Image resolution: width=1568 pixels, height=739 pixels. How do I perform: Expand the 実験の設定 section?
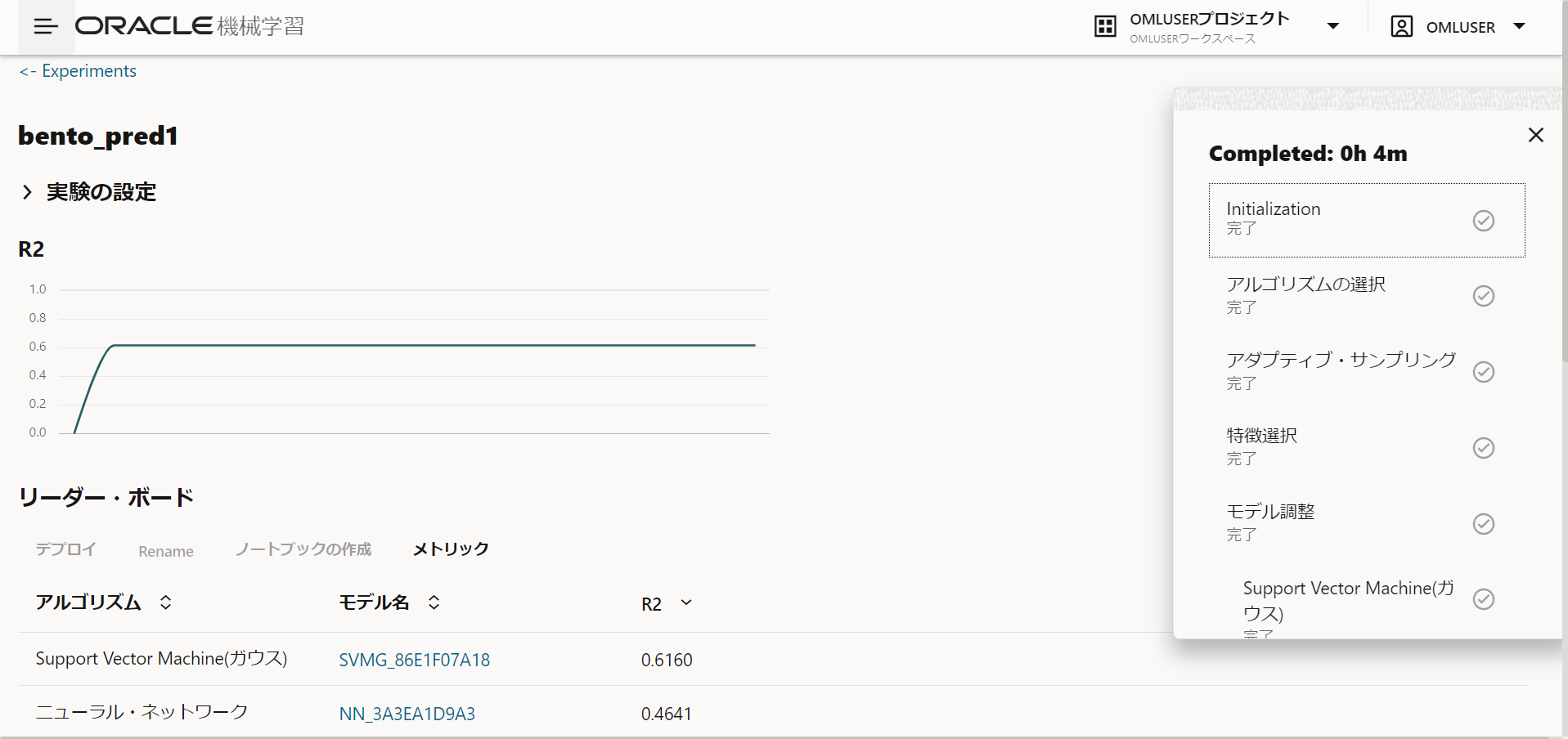point(27,192)
